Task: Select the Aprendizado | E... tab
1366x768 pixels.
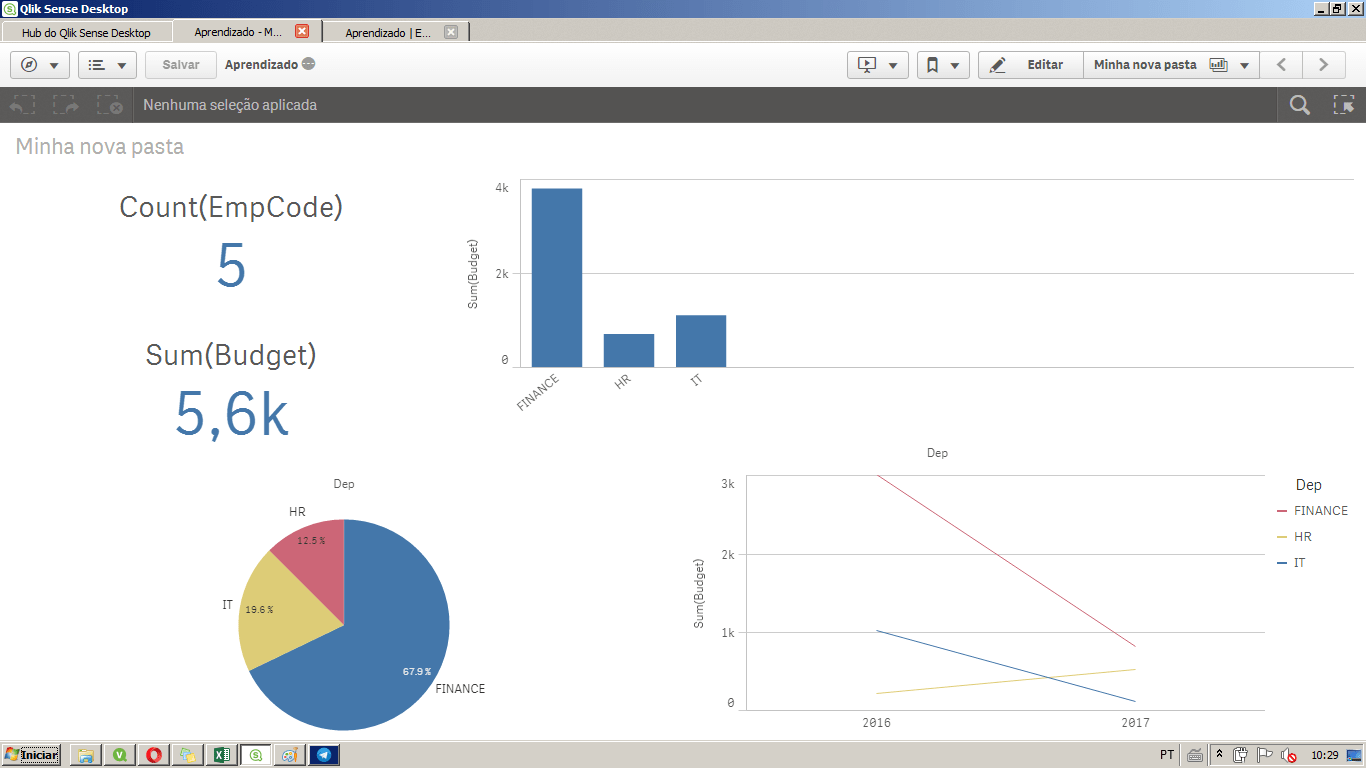Action: [x=390, y=31]
